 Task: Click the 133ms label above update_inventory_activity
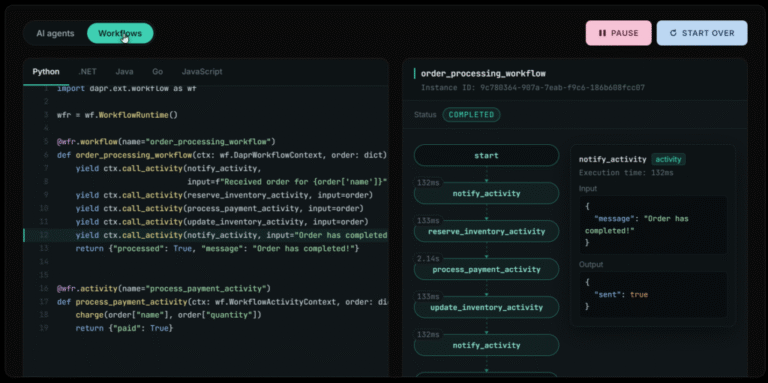click(428, 296)
